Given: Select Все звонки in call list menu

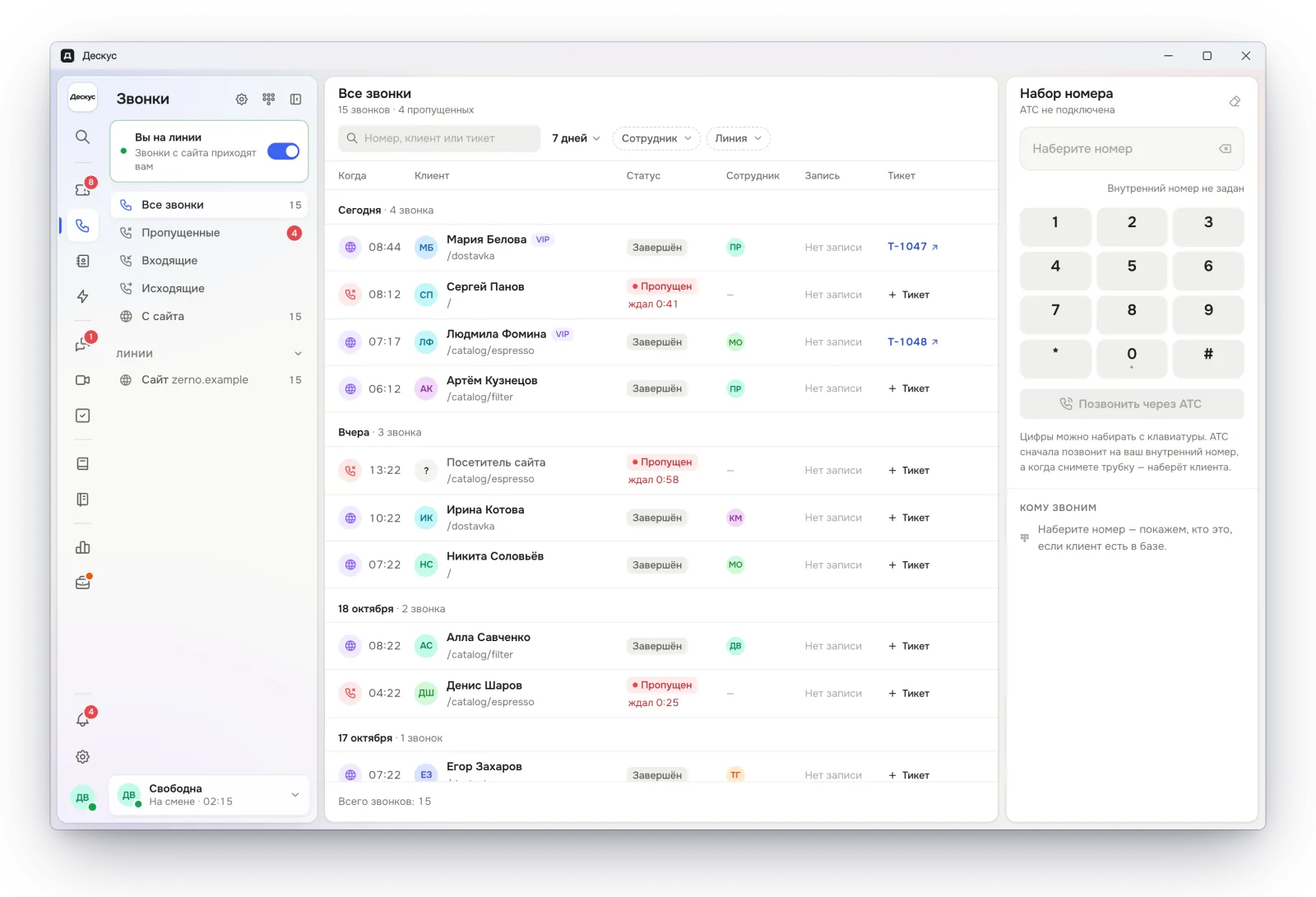Looking at the screenshot, I should point(210,205).
